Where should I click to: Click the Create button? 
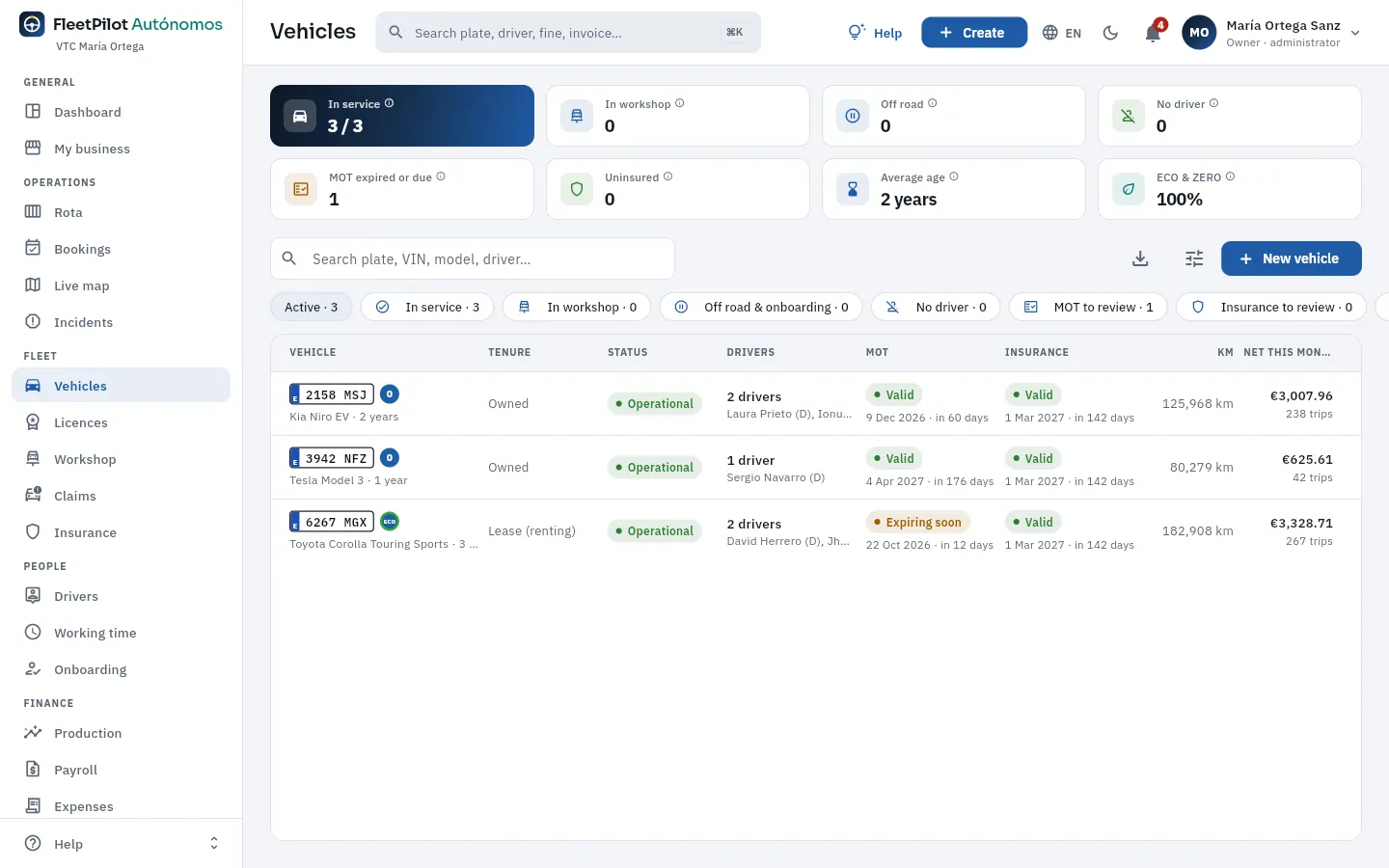click(974, 33)
